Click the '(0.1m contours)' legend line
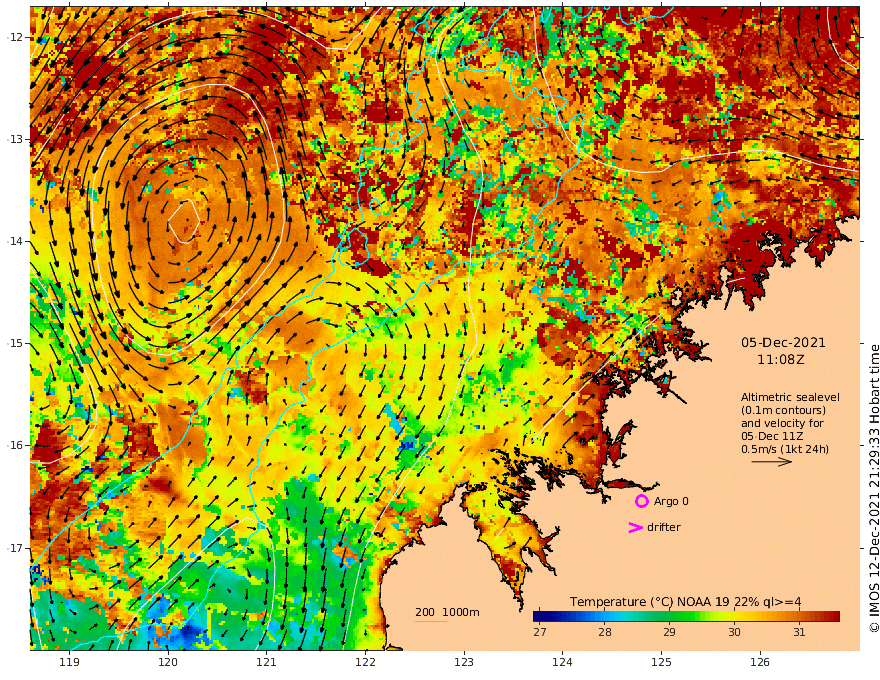Image resolution: width=880 pixels, height=680 pixels. (783, 410)
